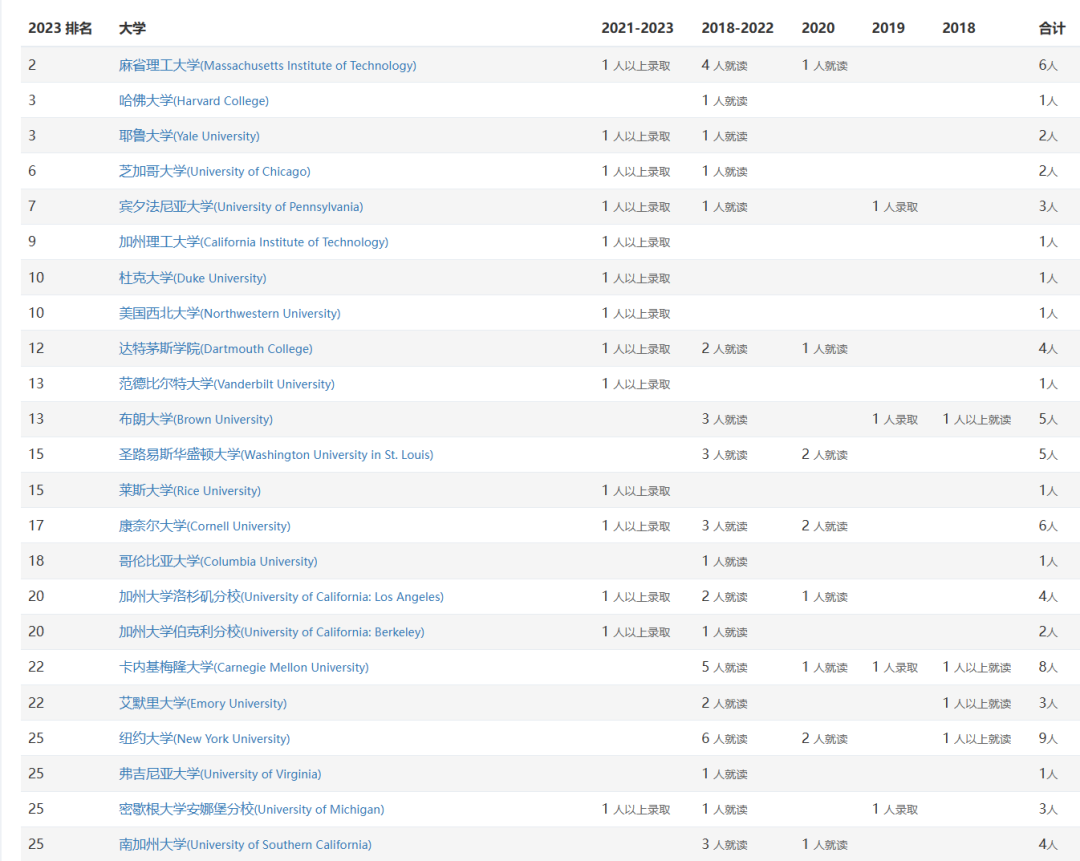
Task: Open the Vanderbilt University link
Action: (227, 384)
